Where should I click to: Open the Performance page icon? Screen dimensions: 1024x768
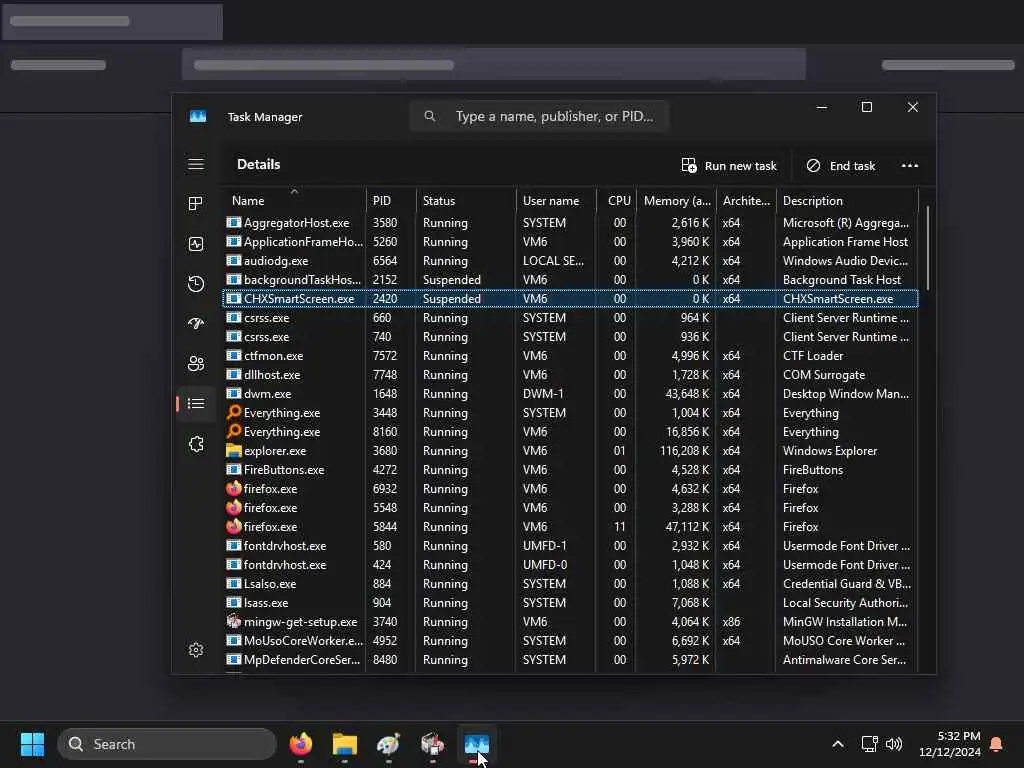click(x=196, y=244)
